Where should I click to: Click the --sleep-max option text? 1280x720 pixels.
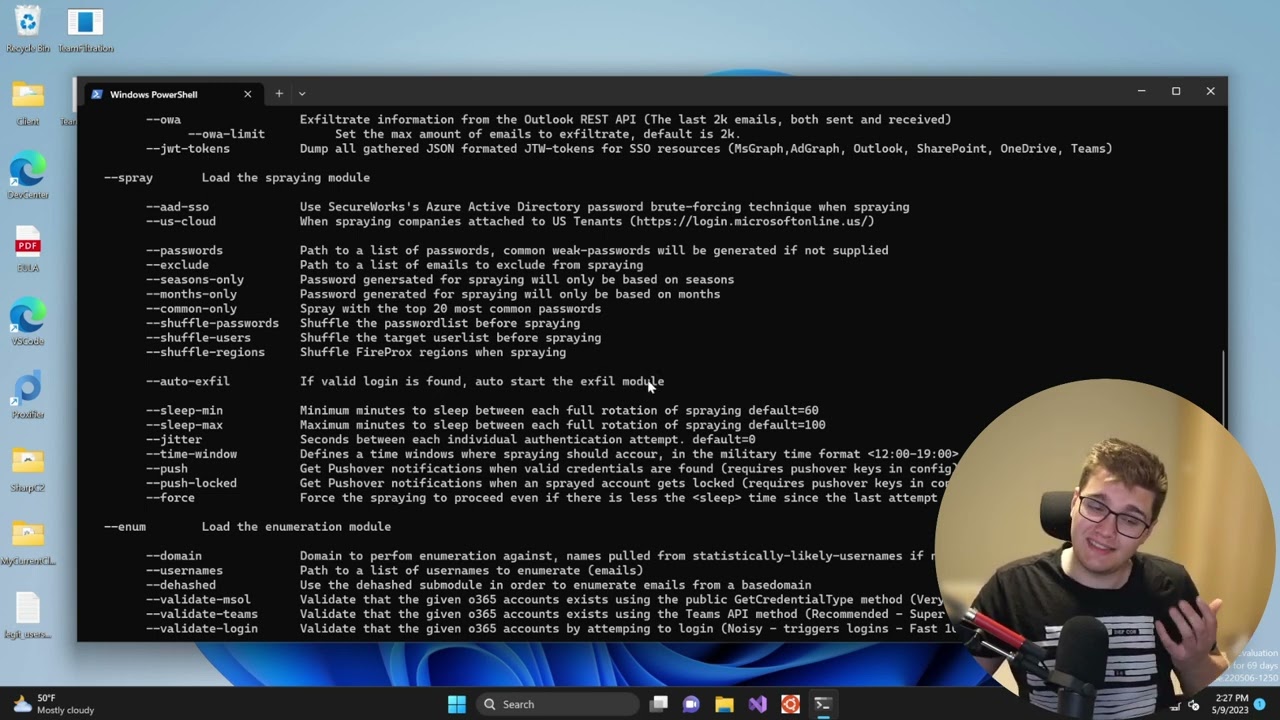(184, 426)
